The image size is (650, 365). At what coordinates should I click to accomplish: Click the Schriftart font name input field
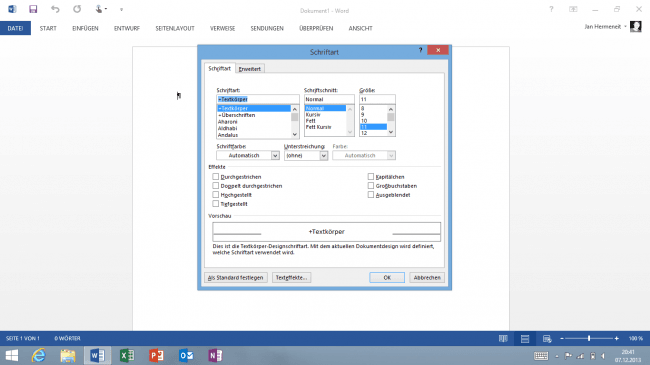coord(257,99)
